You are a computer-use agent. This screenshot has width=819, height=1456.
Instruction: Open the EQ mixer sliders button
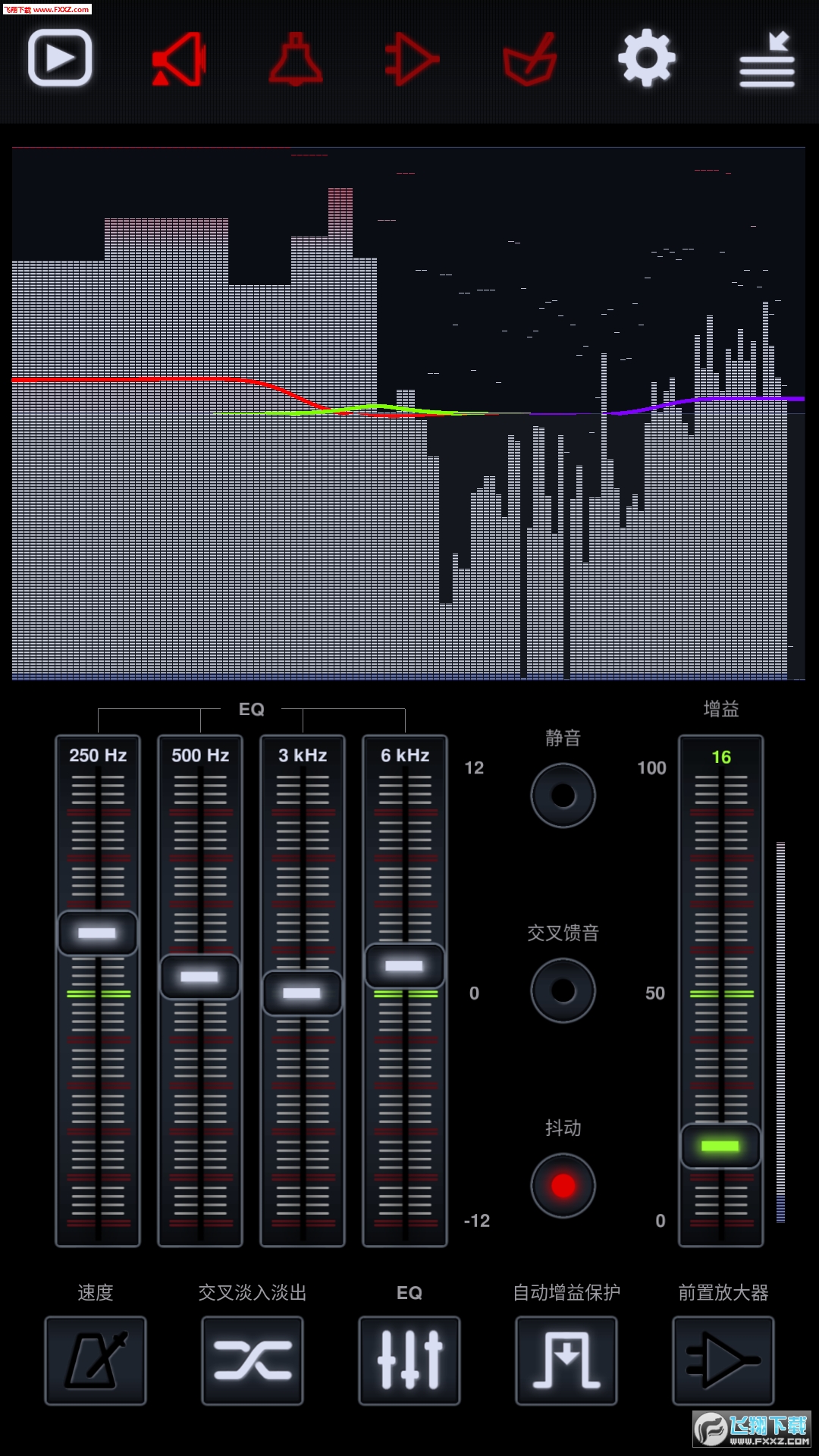coord(409,1360)
